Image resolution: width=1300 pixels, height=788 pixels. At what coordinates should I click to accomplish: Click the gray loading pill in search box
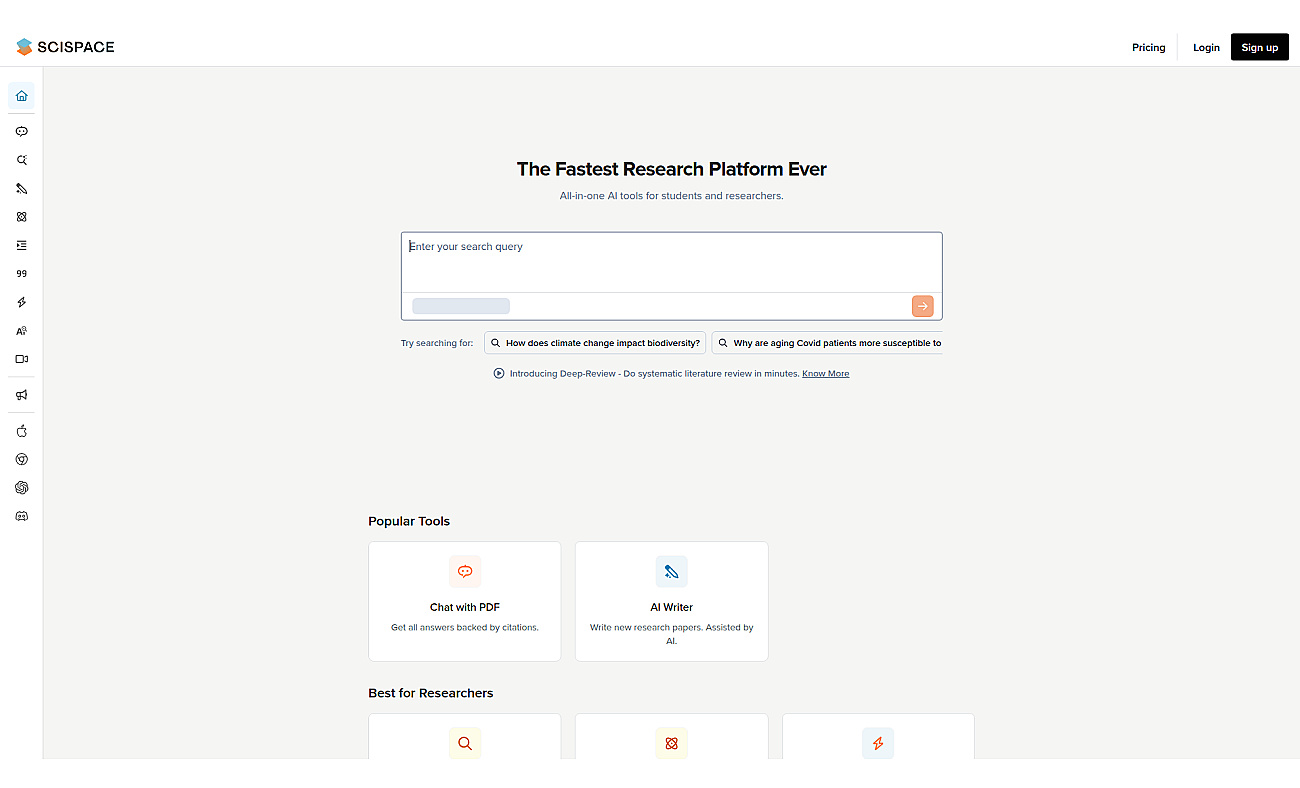tap(461, 306)
